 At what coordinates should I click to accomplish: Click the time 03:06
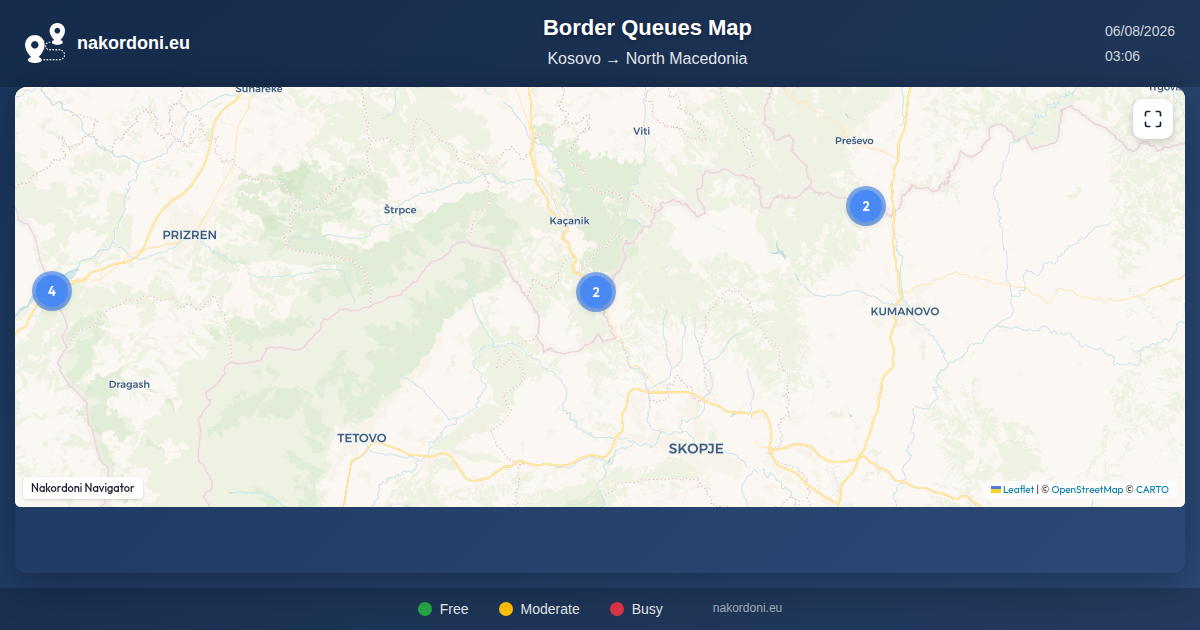(1122, 56)
